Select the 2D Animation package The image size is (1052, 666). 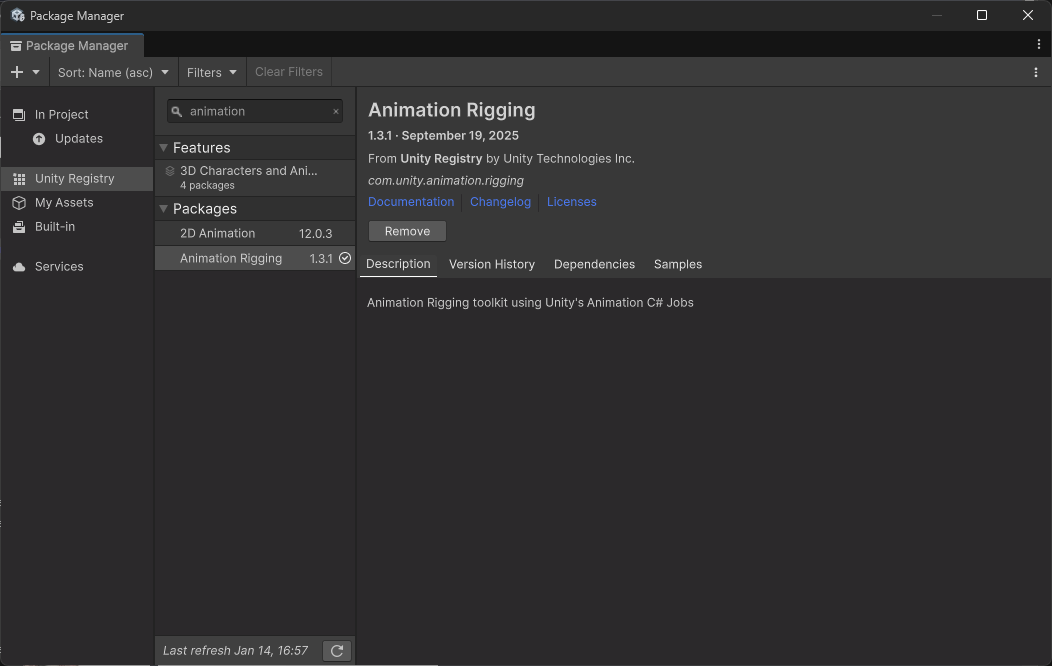(x=255, y=233)
